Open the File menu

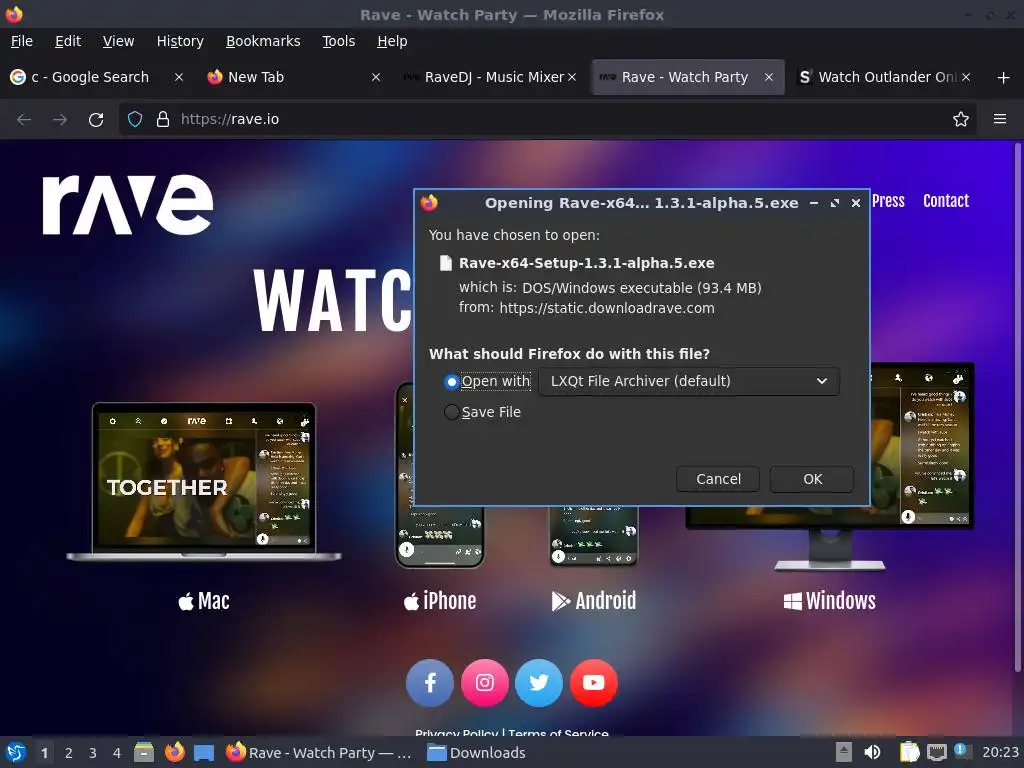coord(22,41)
